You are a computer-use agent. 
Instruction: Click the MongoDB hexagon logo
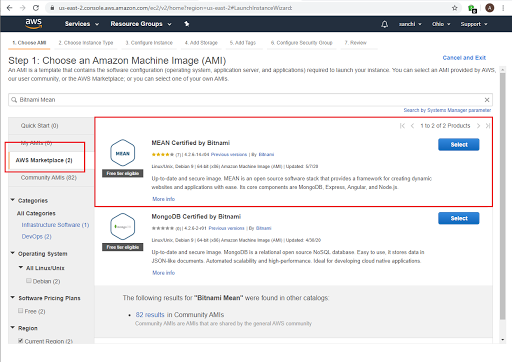pyautogui.click(x=123, y=226)
